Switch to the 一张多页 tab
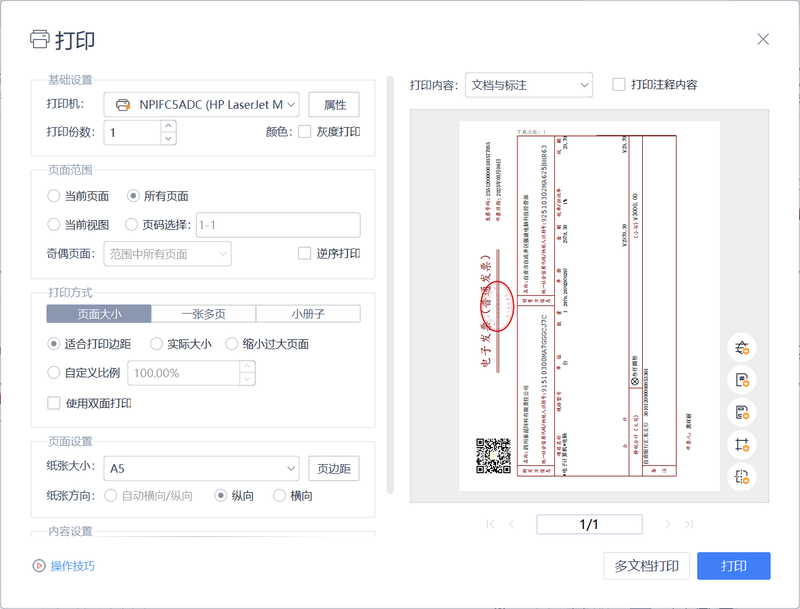This screenshot has height=609, width=800. click(203, 314)
